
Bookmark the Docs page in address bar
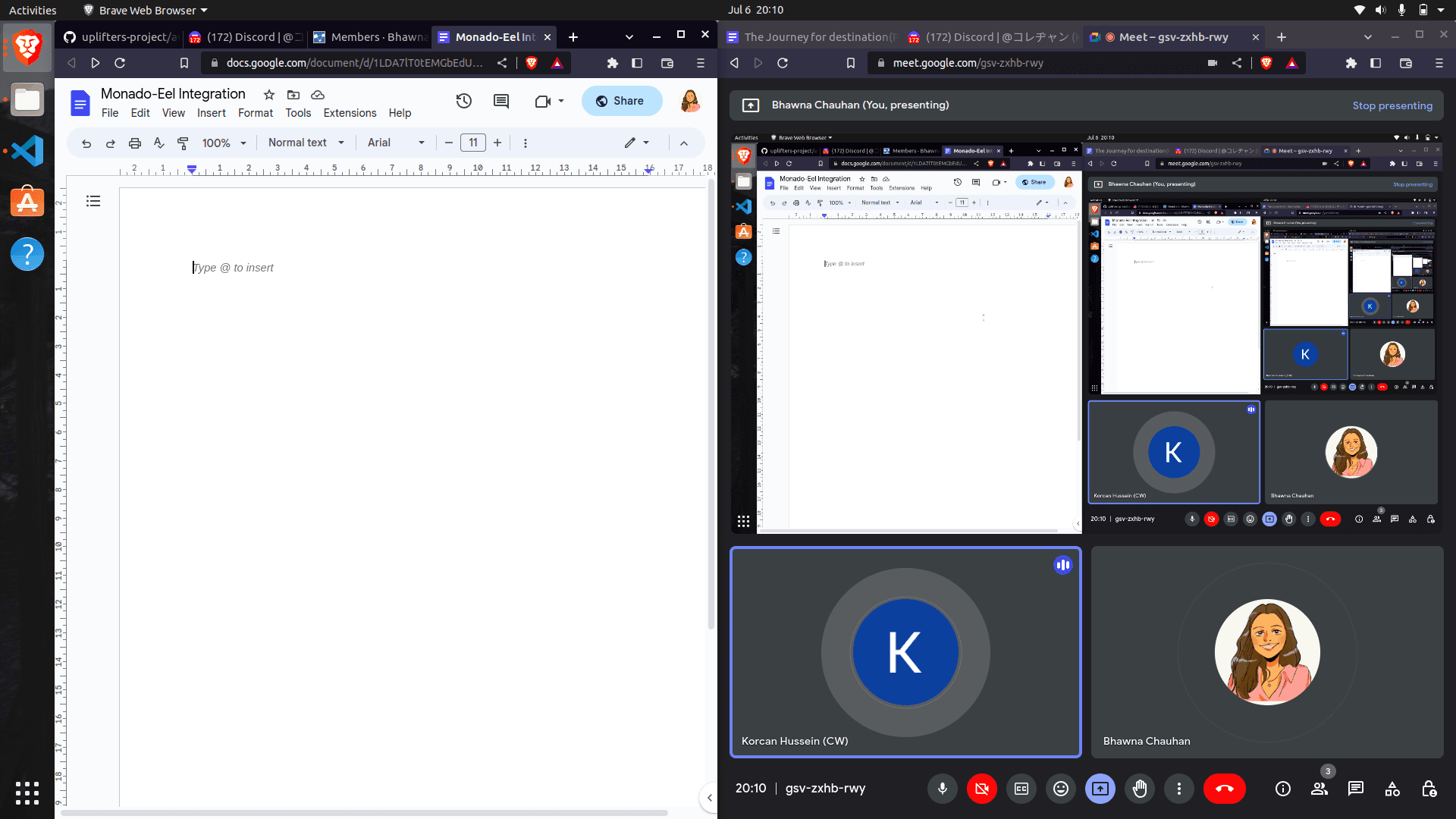point(184,63)
